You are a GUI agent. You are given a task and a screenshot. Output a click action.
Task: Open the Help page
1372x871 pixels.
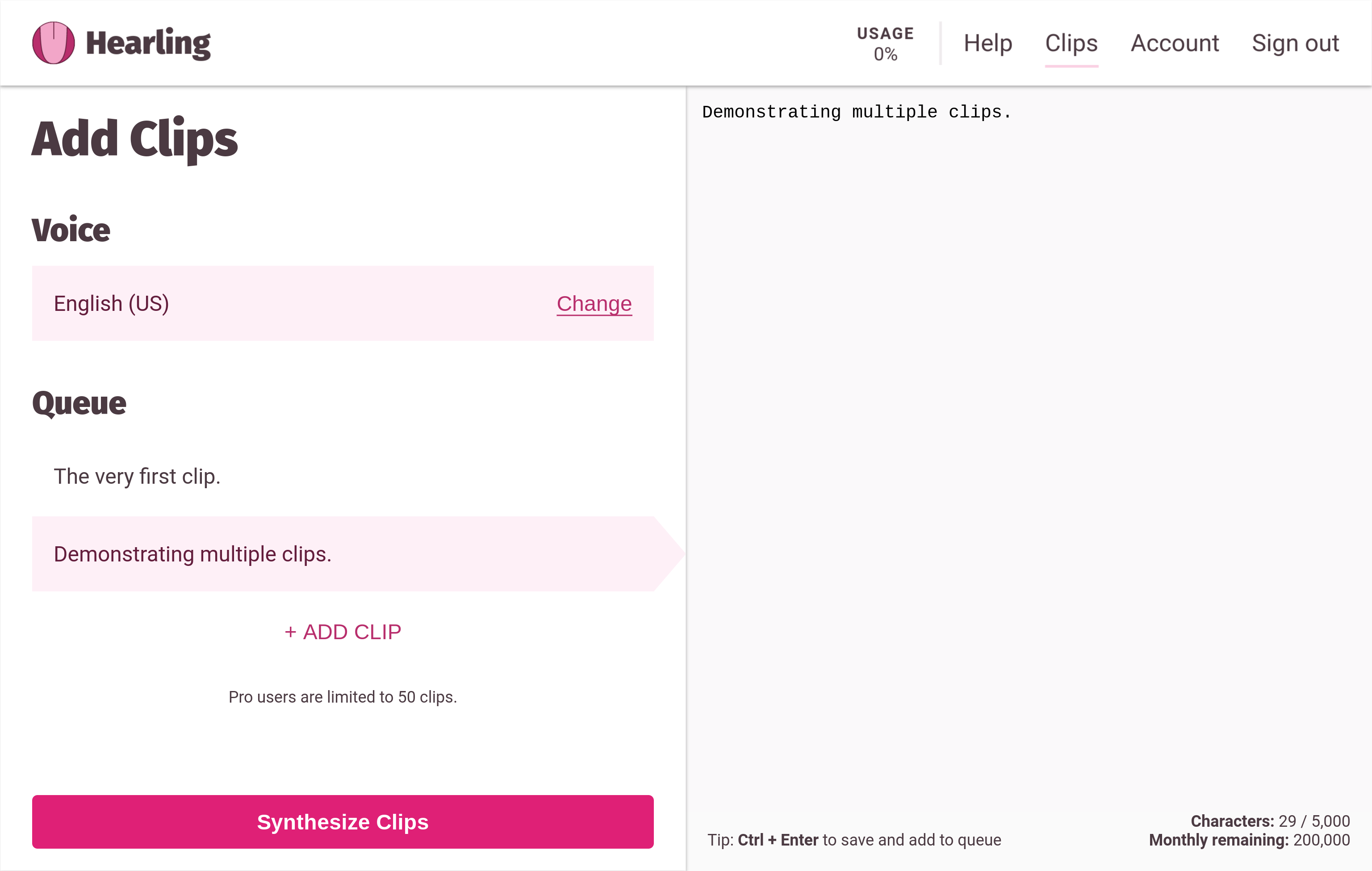pyautogui.click(x=987, y=43)
